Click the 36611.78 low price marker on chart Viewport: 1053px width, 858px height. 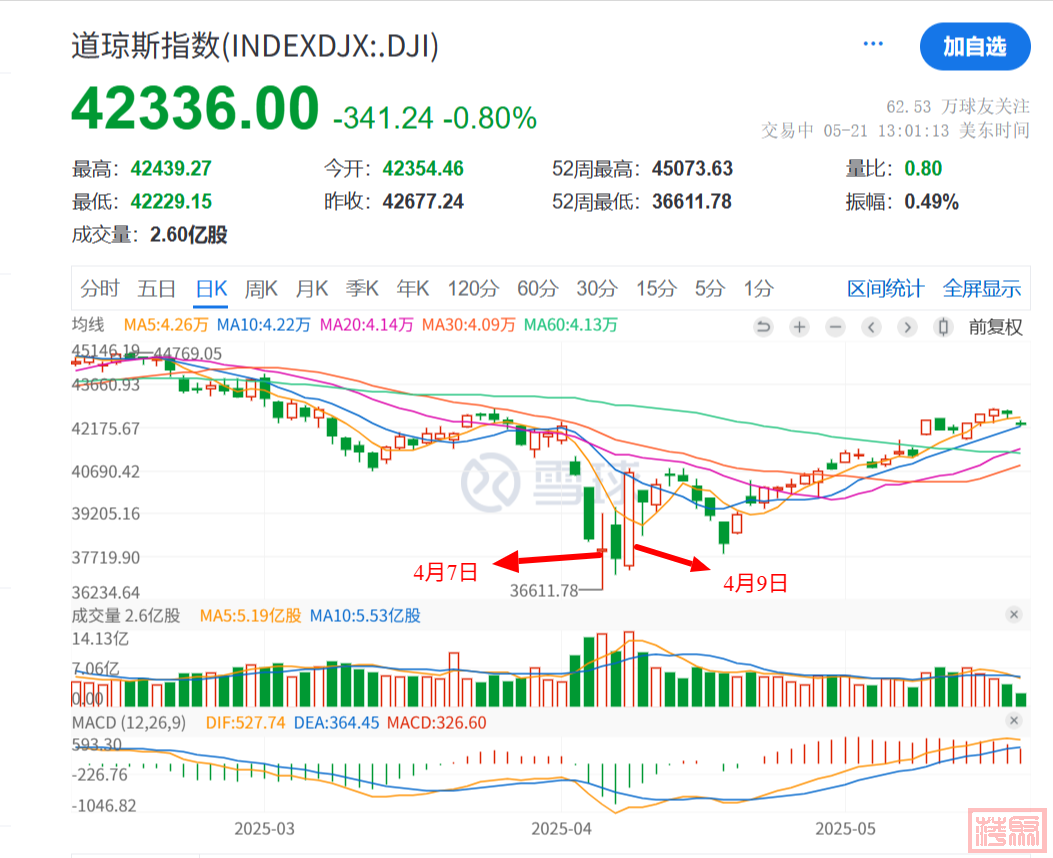544,590
